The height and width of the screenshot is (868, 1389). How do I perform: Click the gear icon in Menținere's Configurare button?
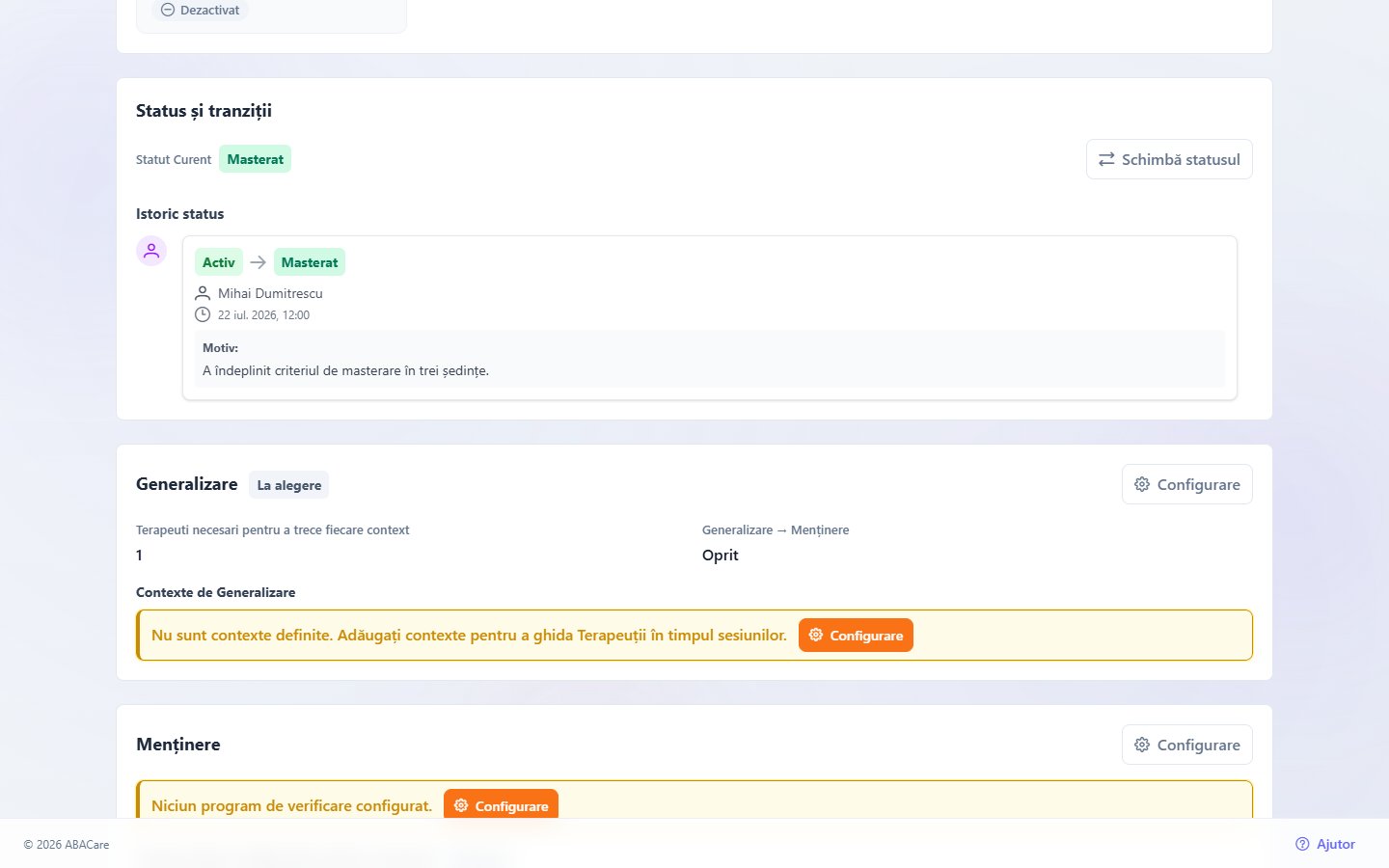pos(1142,745)
